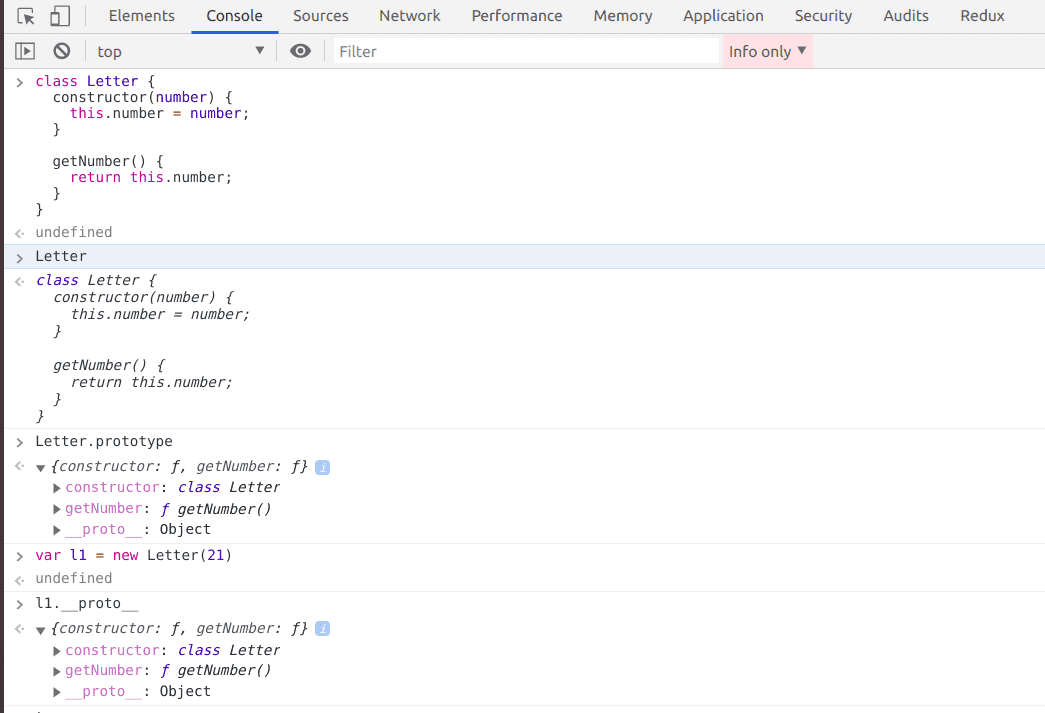Viewport: 1045px width, 713px height.
Task: Toggle the device toolbar icon
Action: coord(60,16)
